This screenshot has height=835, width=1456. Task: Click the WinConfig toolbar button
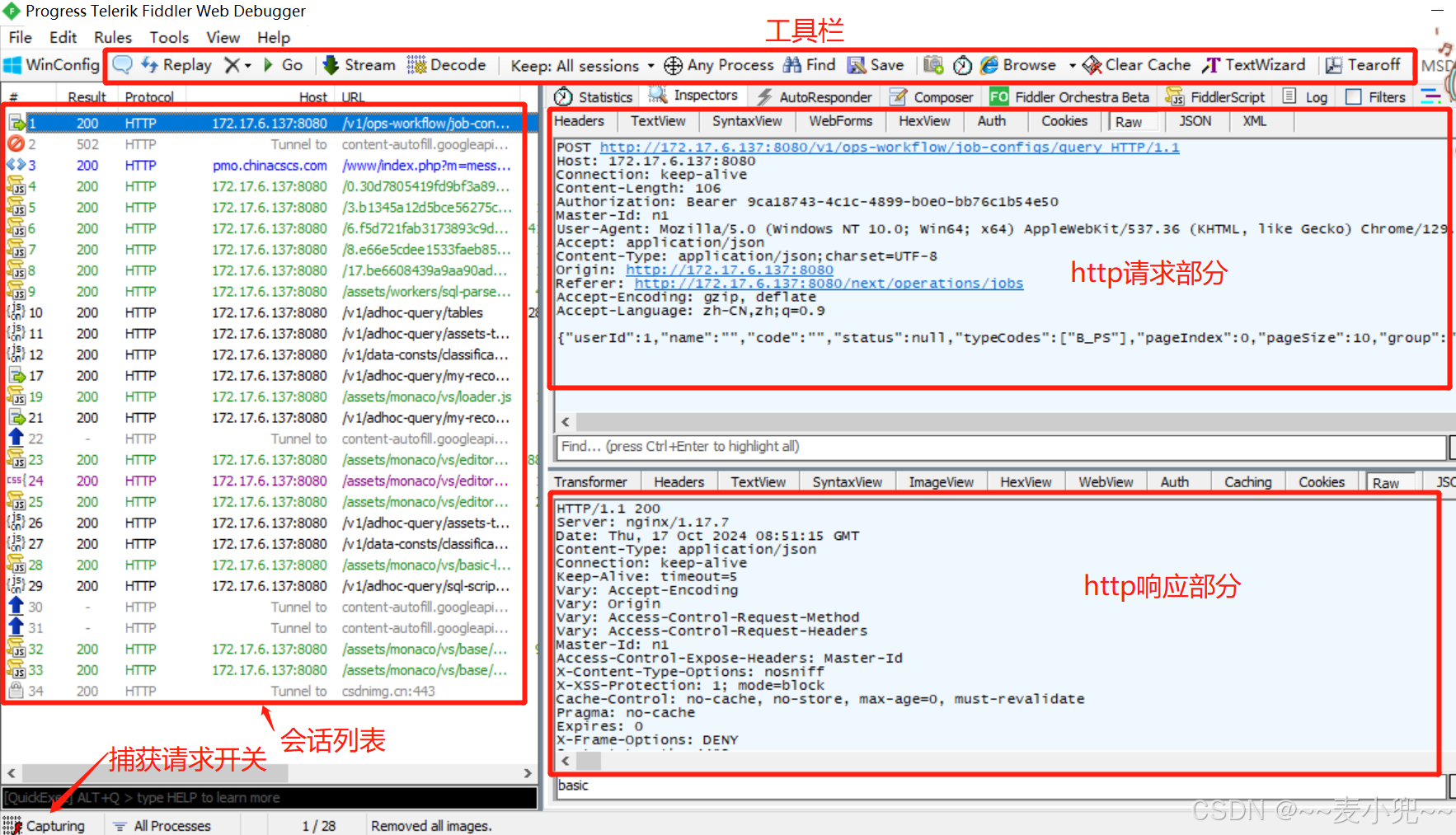(51, 65)
